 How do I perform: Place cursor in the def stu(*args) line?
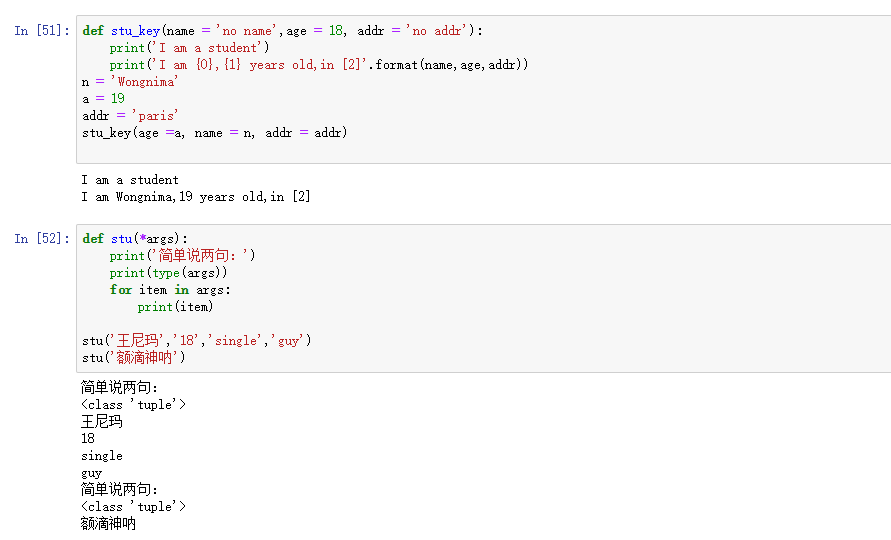pos(134,239)
